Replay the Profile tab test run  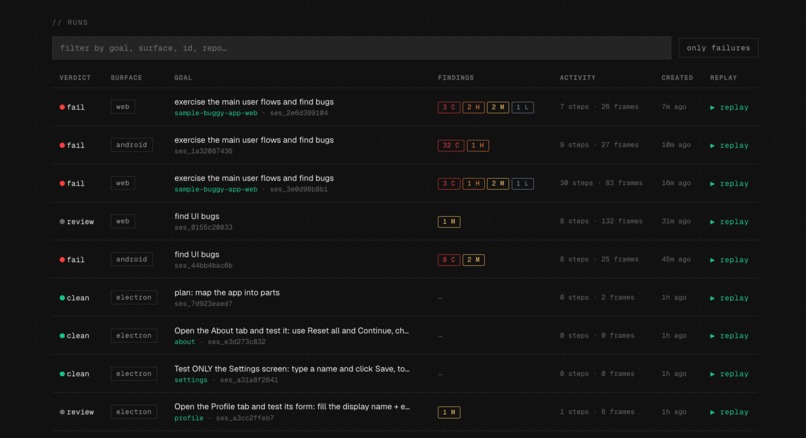[x=729, y=412]
